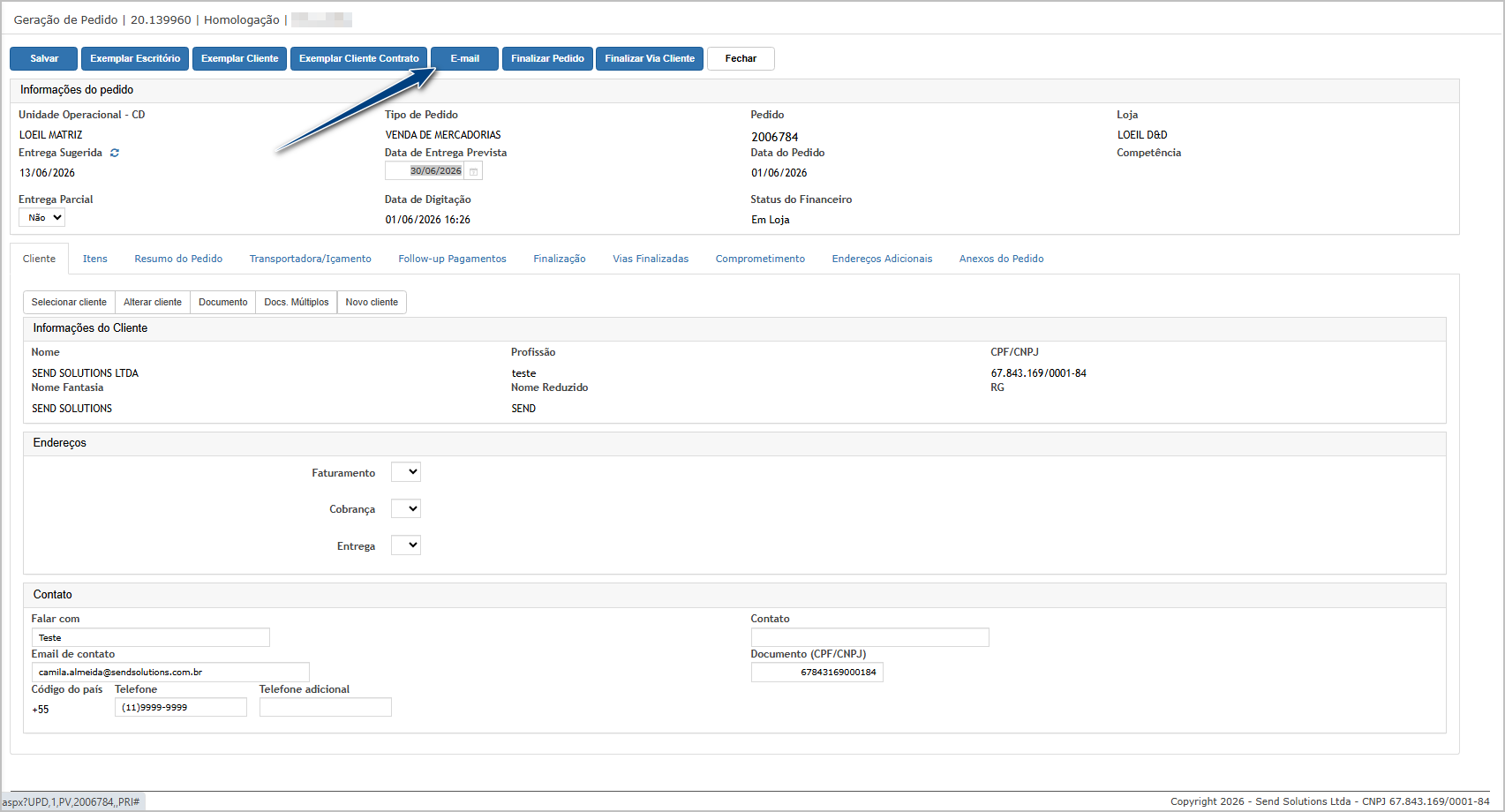Image resolution: width=1505 pixels, height=812 pixels.
Task: Open the Anexos do Pedido tab
Action: pos(1001,259)
